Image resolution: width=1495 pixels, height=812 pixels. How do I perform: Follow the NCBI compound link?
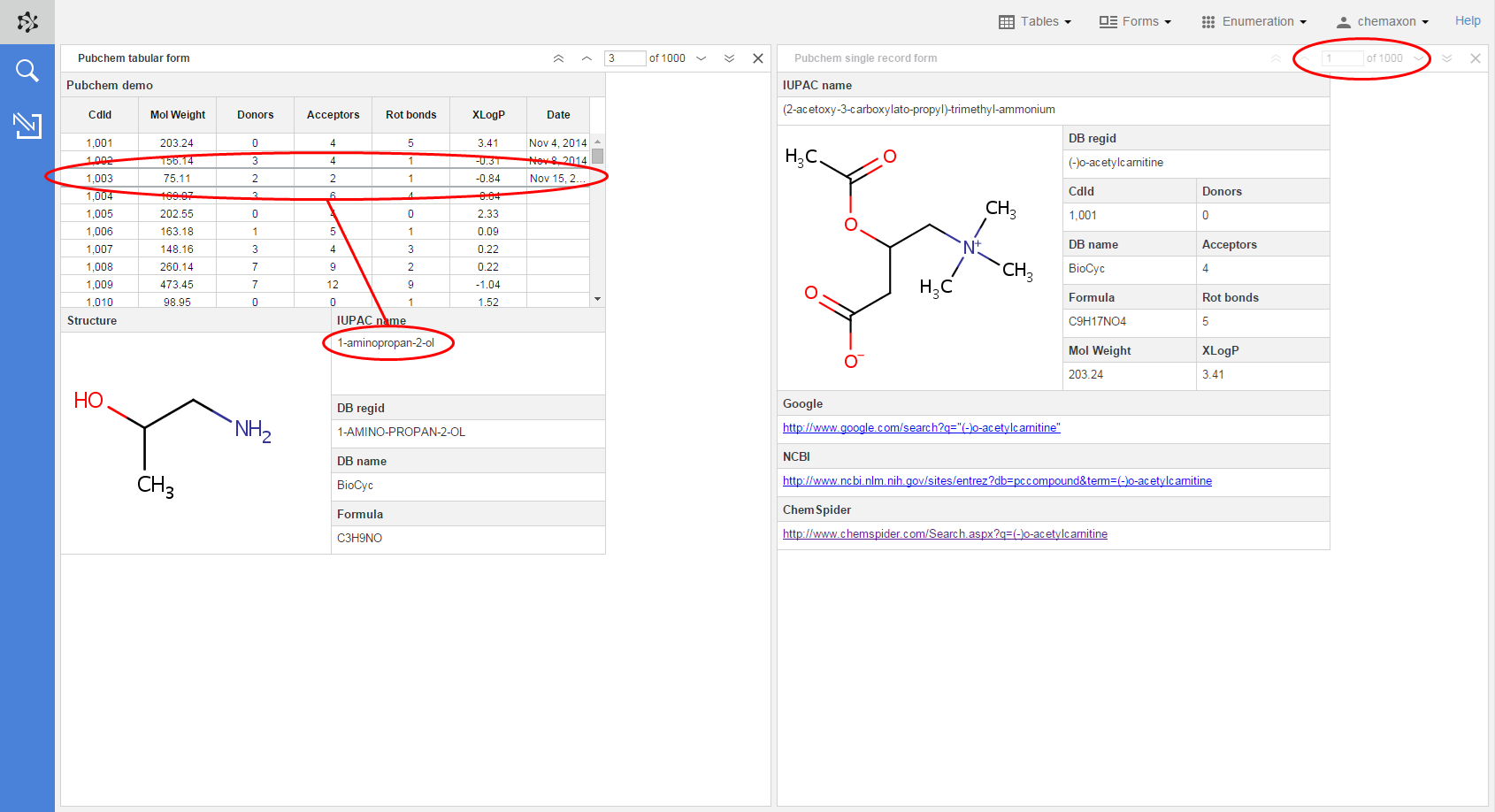tap(997, 481)
